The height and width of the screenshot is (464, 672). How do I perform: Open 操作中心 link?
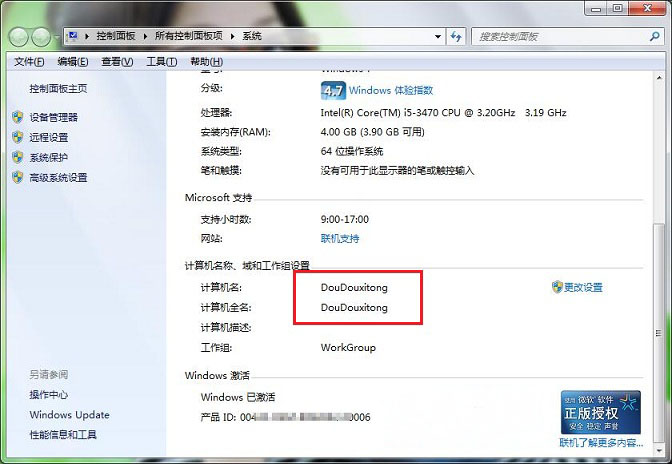[48, 394]
